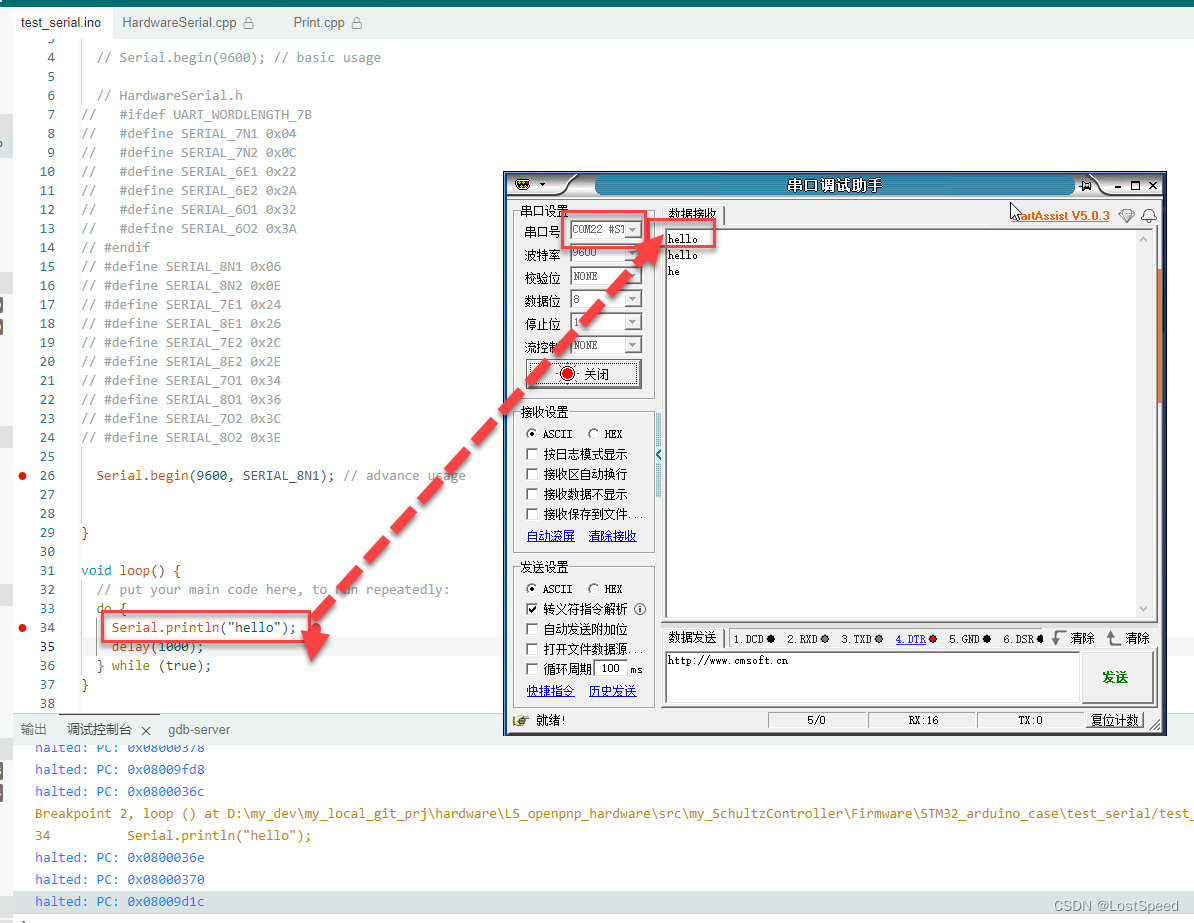The image size is (1194, 923).
Task: Switch to Print.cpp editor tab
Action: (327, 23)
